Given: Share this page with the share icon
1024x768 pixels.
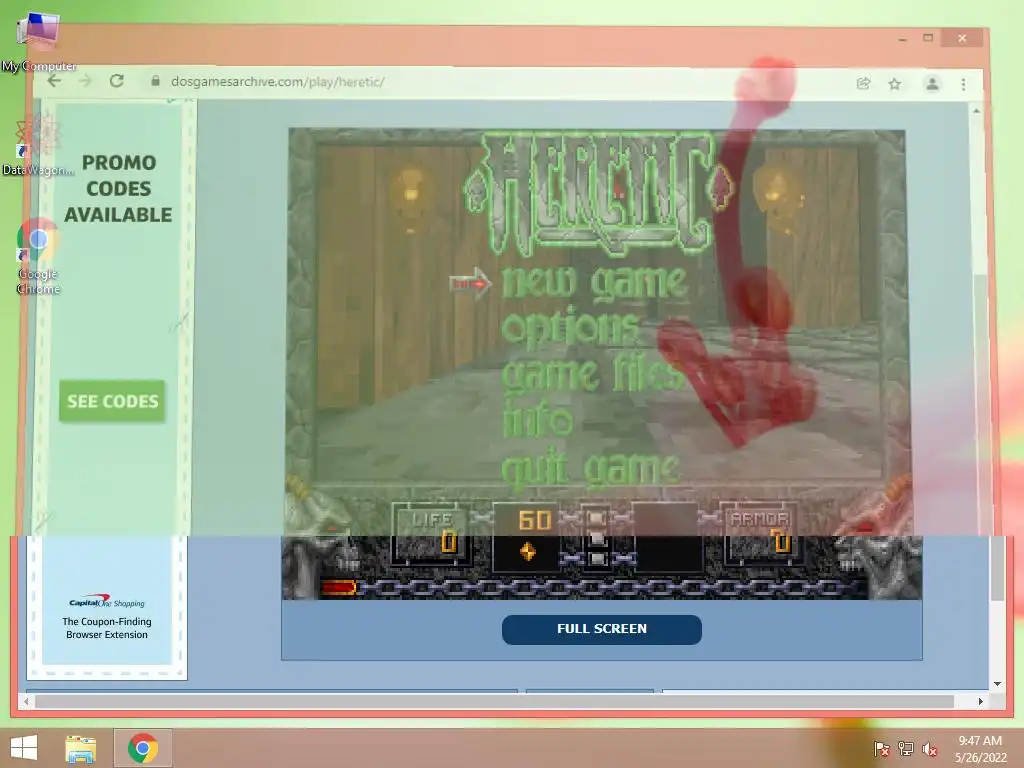Looking at the screenshot, I should 863,84.
